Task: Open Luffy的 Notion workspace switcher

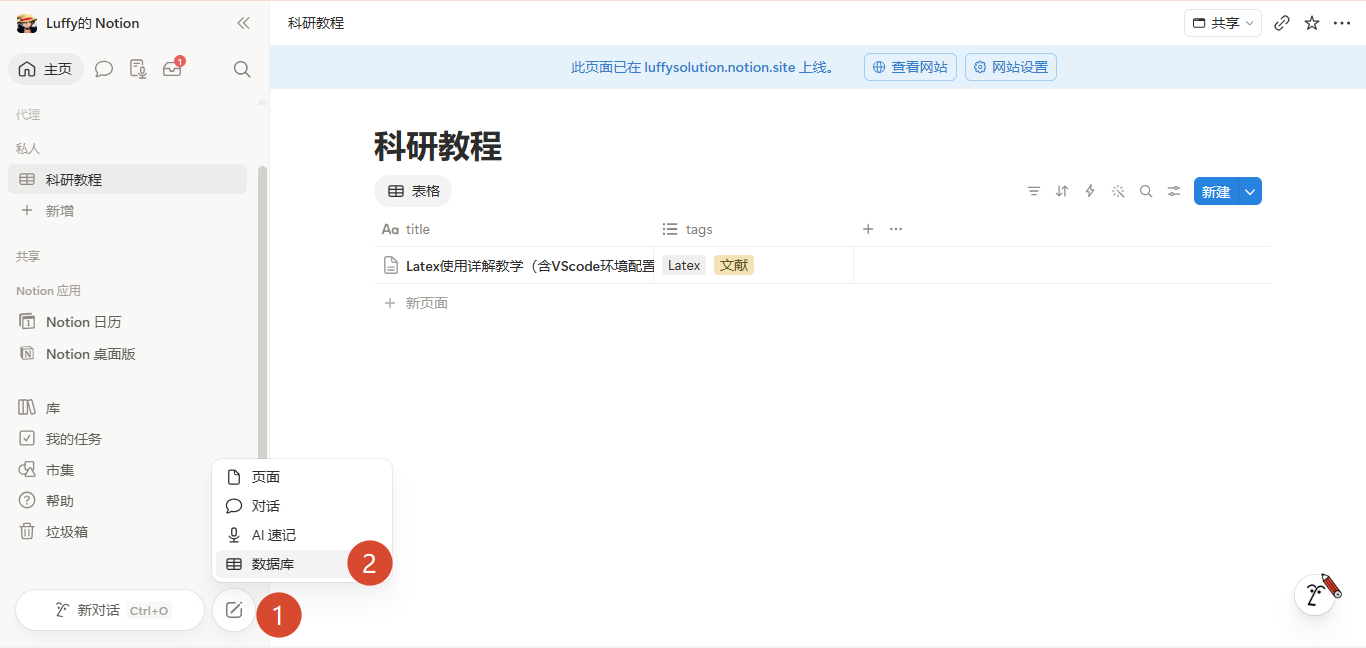Action: point(79,23)
